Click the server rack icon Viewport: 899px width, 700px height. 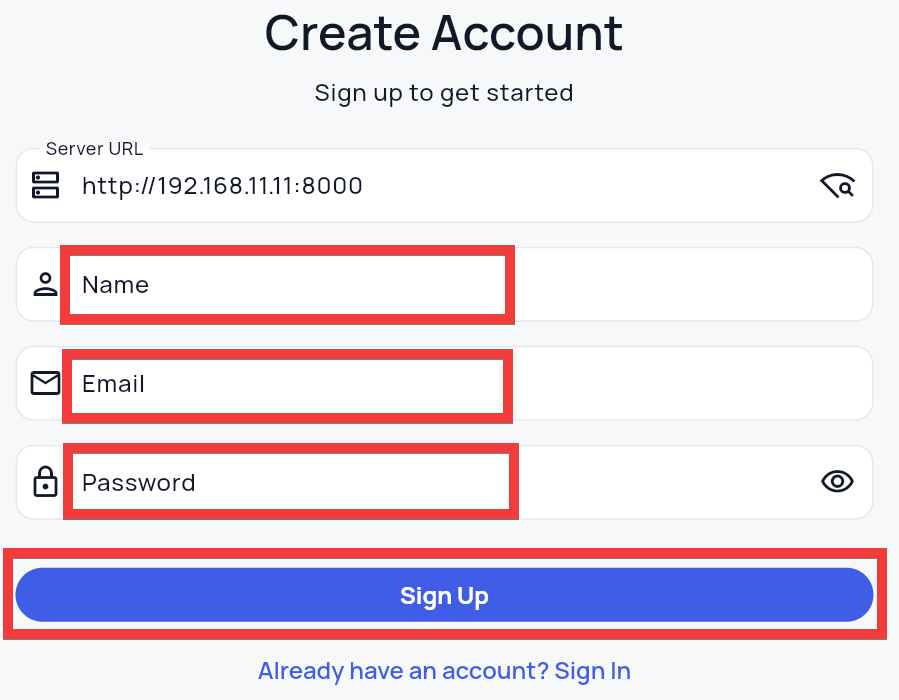pos(46,185)
